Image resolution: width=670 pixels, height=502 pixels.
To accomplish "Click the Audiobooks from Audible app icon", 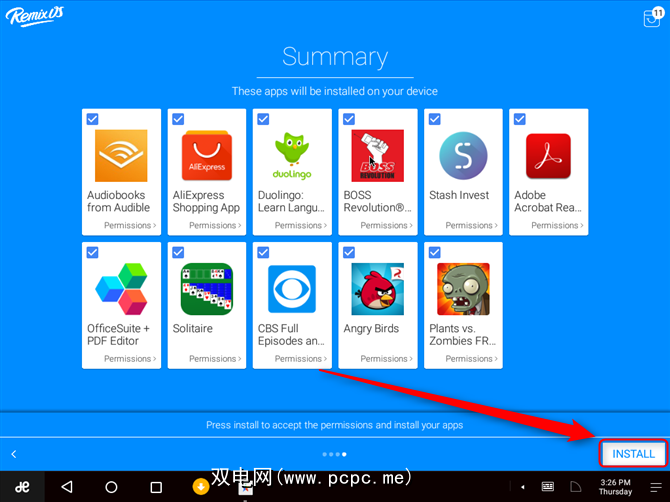I will pos(121,156).
